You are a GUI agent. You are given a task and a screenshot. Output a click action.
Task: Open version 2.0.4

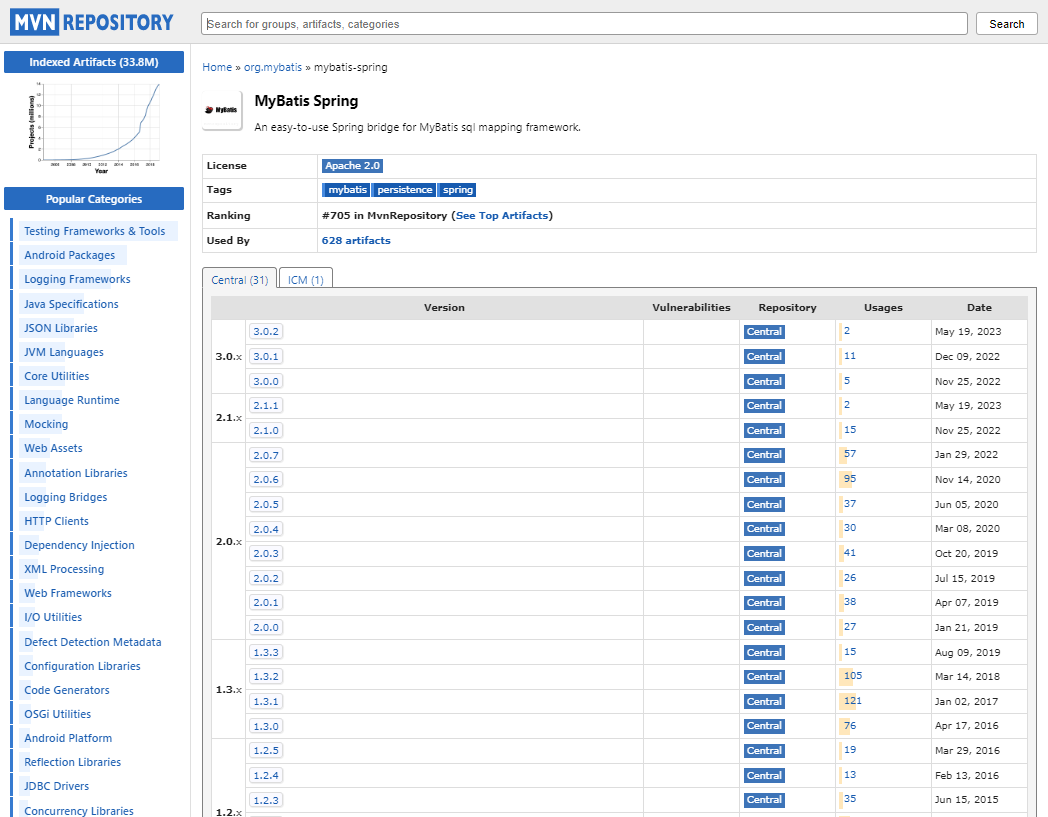[x=266, y=529]
